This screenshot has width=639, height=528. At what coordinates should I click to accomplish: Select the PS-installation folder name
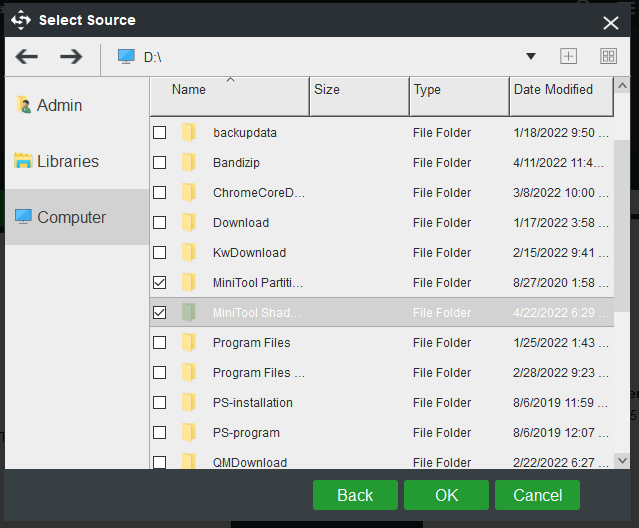point(253,403)
